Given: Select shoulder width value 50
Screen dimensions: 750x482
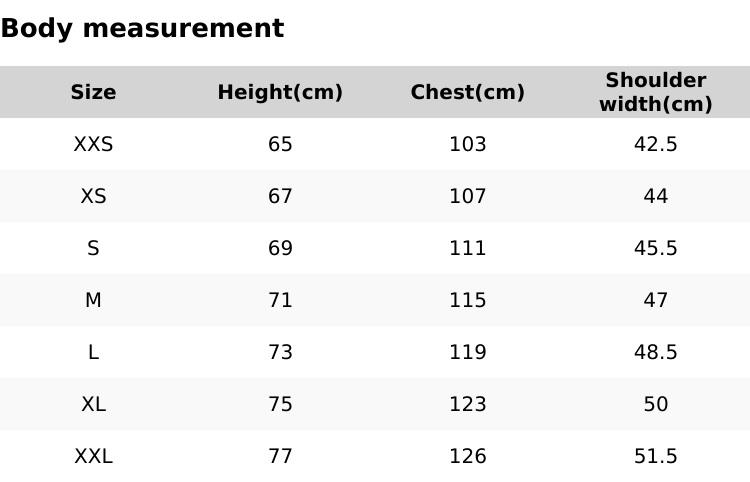Looking at the screenshot, I should (655, 404).
